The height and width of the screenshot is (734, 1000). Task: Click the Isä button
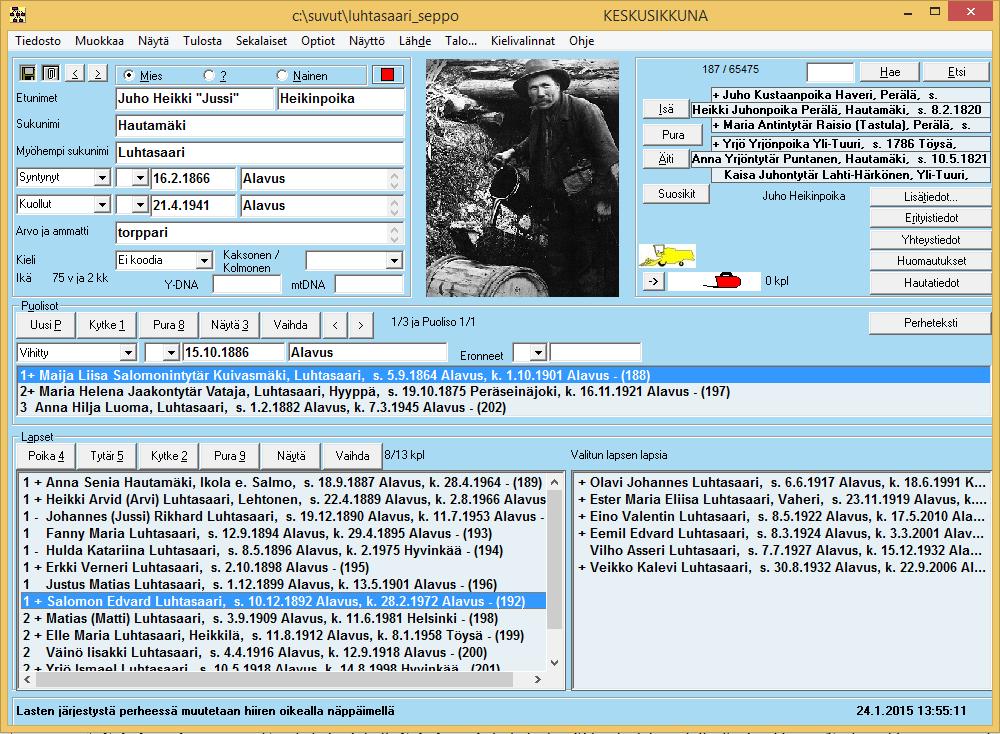pos(666,109)
